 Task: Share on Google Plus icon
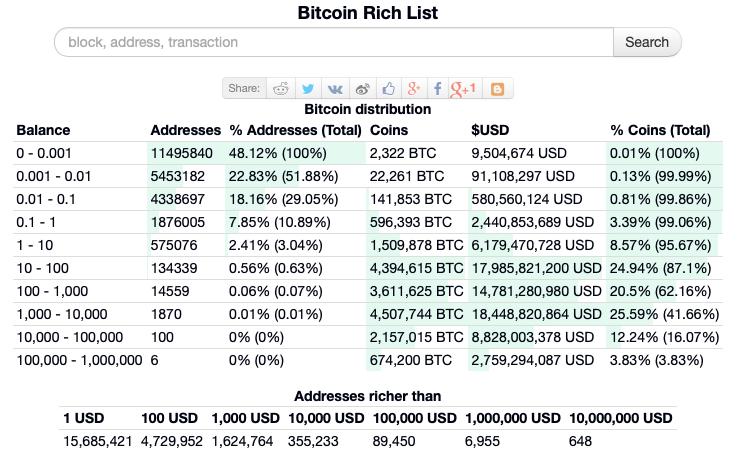coord(413,88)
